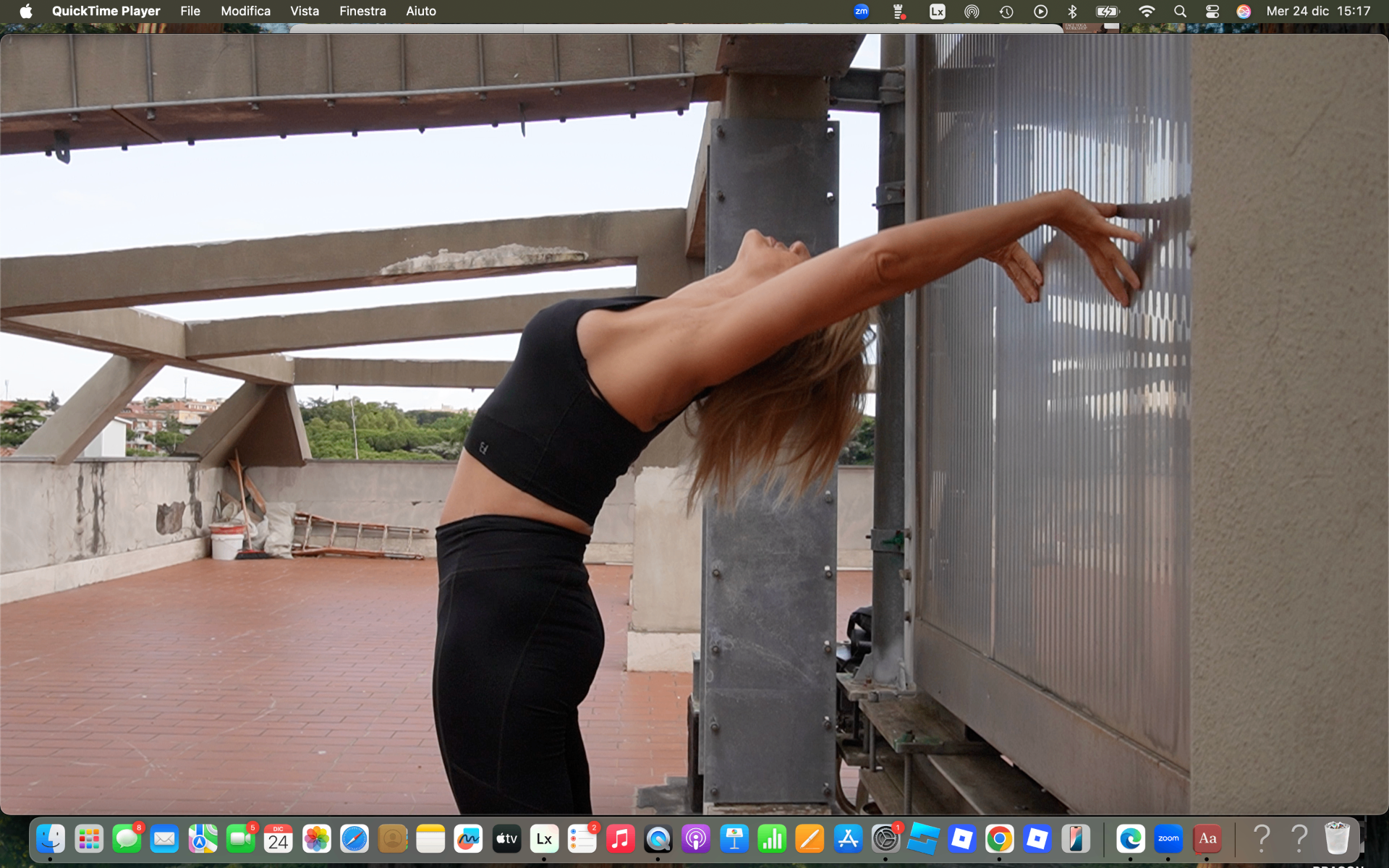The image size is (1389, 868).
Task: Open the Trash in the Dock
Action: tap(1337, 838)
